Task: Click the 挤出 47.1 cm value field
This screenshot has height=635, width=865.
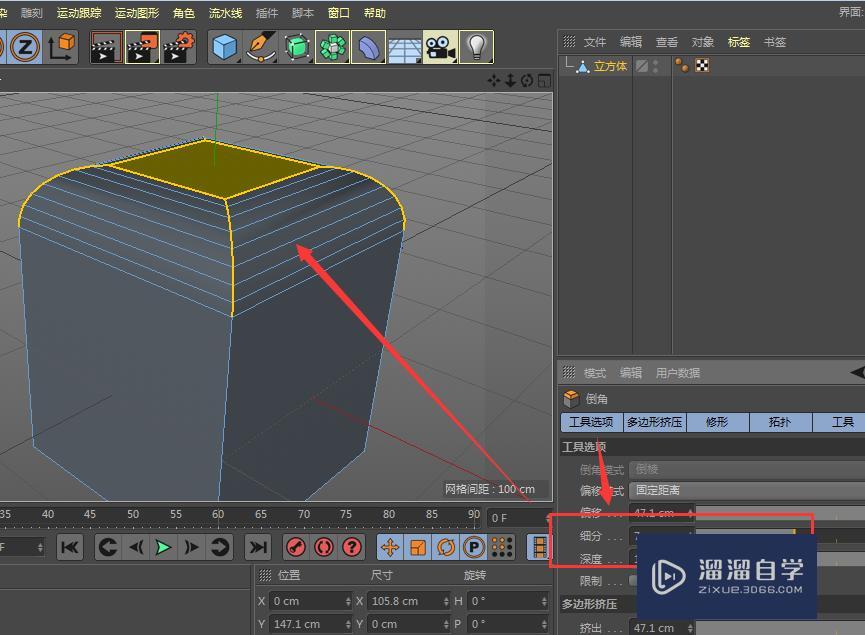Action: (x=661, y=628)
